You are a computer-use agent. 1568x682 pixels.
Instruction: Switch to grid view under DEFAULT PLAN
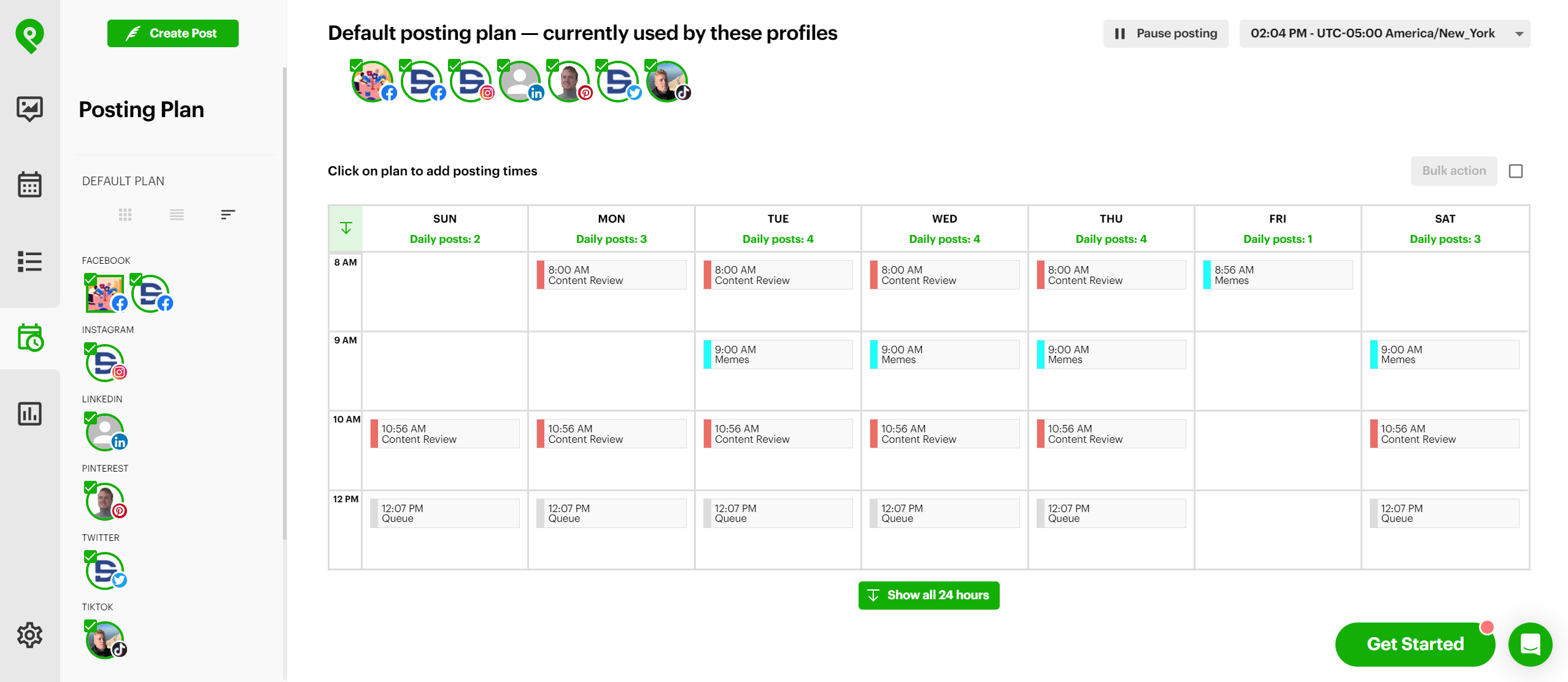125,214
